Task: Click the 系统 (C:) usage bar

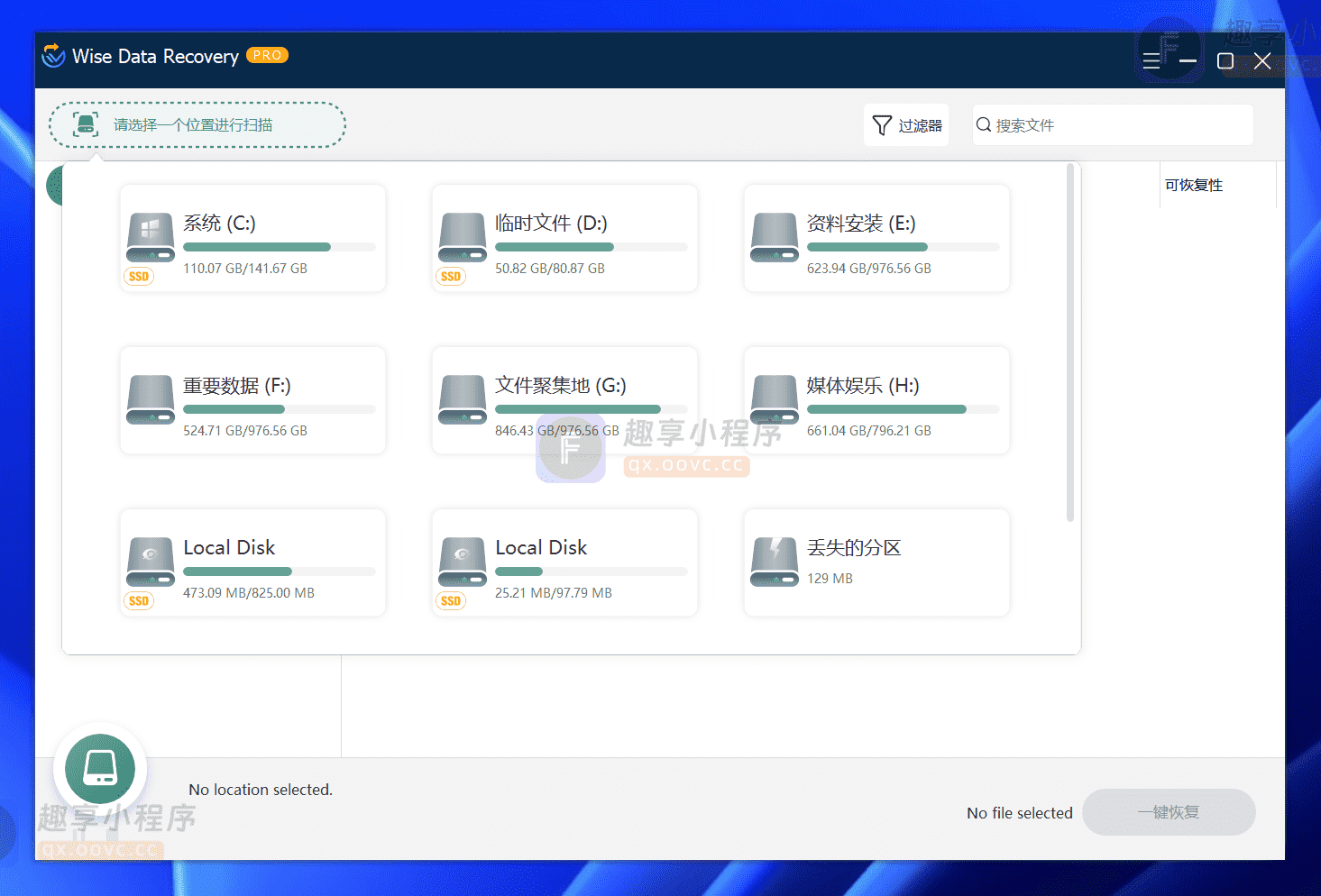Action: [280, 247]
